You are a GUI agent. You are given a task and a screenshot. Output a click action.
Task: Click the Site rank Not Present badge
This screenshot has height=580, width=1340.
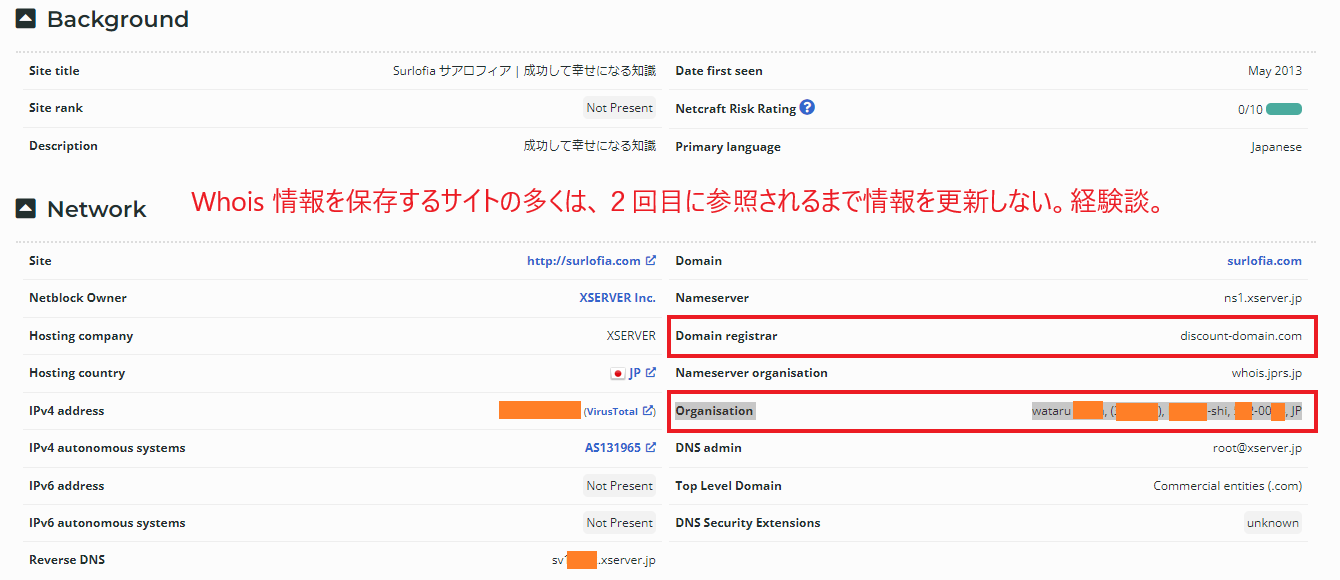click(619, 108)
